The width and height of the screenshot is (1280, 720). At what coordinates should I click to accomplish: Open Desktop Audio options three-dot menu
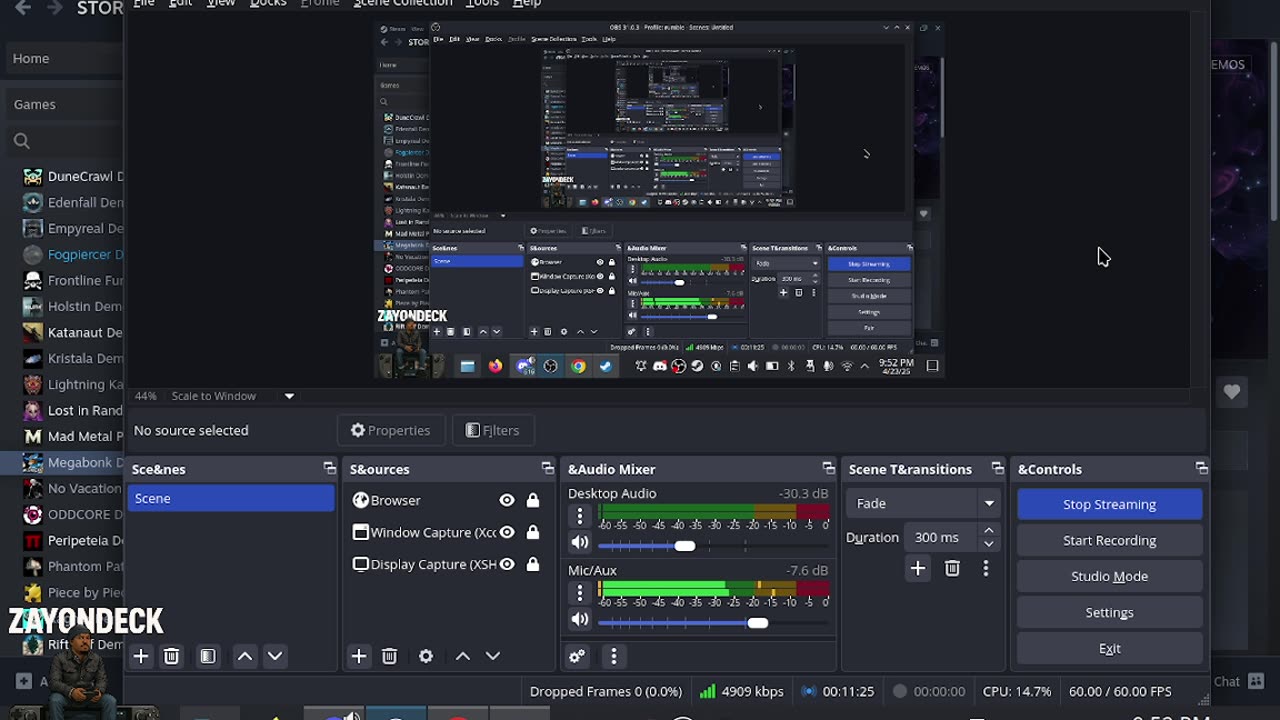point(580,516)
